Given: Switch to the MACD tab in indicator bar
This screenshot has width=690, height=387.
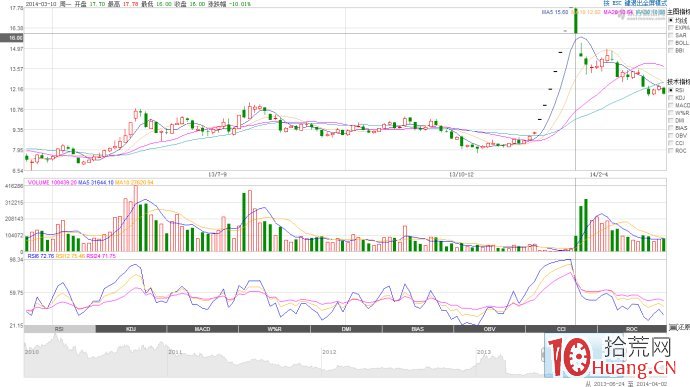Looking at the screenshot, I should [x=203, y=329].
